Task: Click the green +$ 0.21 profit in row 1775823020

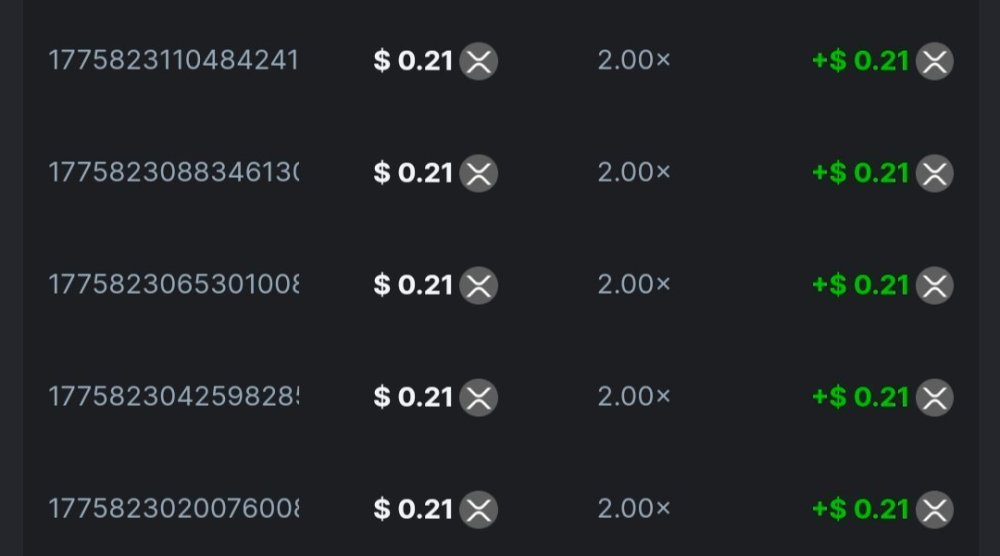Action: click(x=861, y=509)
